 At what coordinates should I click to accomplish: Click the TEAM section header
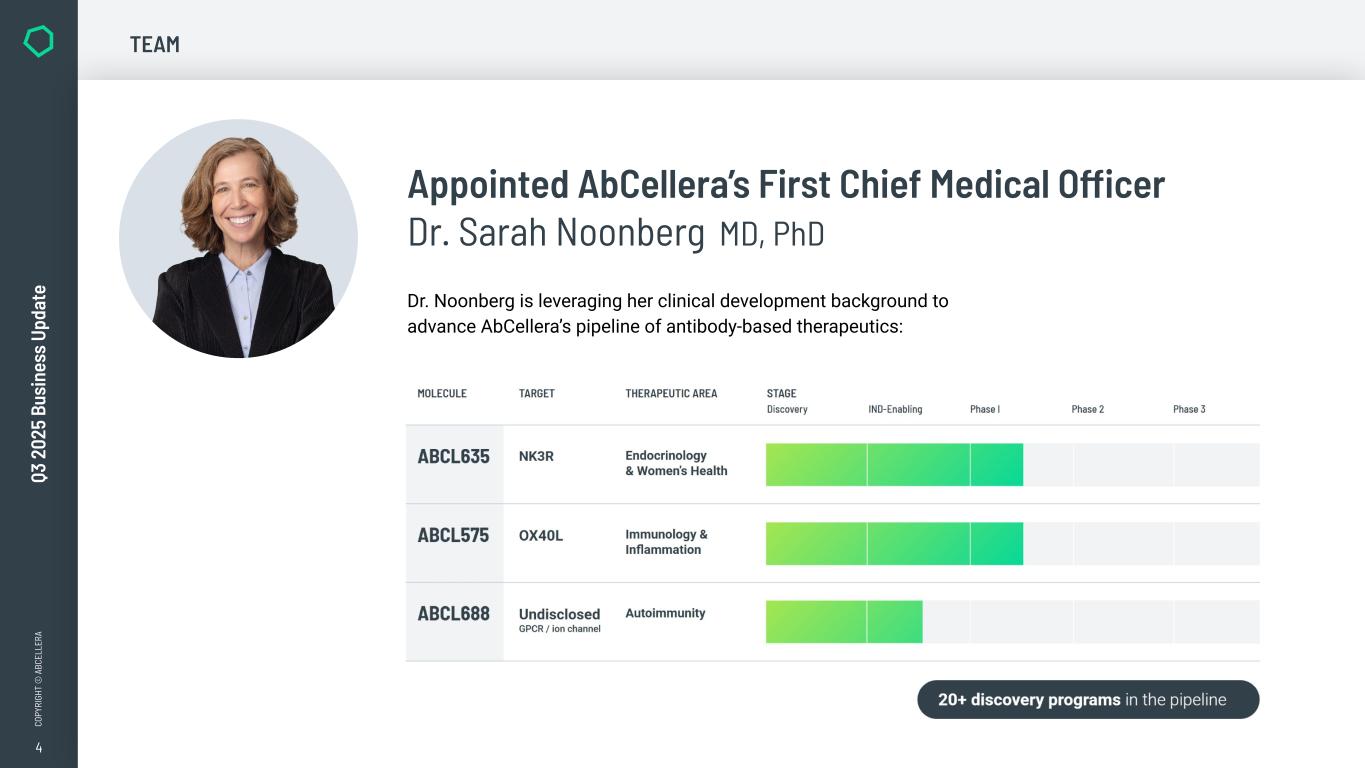coord(155,44)
